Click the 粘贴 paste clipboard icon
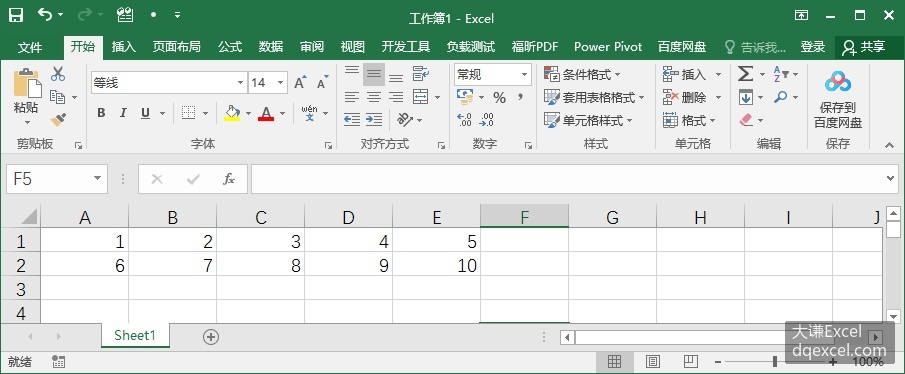This screenshot has height=374, width=905. (x=27, y=83)
